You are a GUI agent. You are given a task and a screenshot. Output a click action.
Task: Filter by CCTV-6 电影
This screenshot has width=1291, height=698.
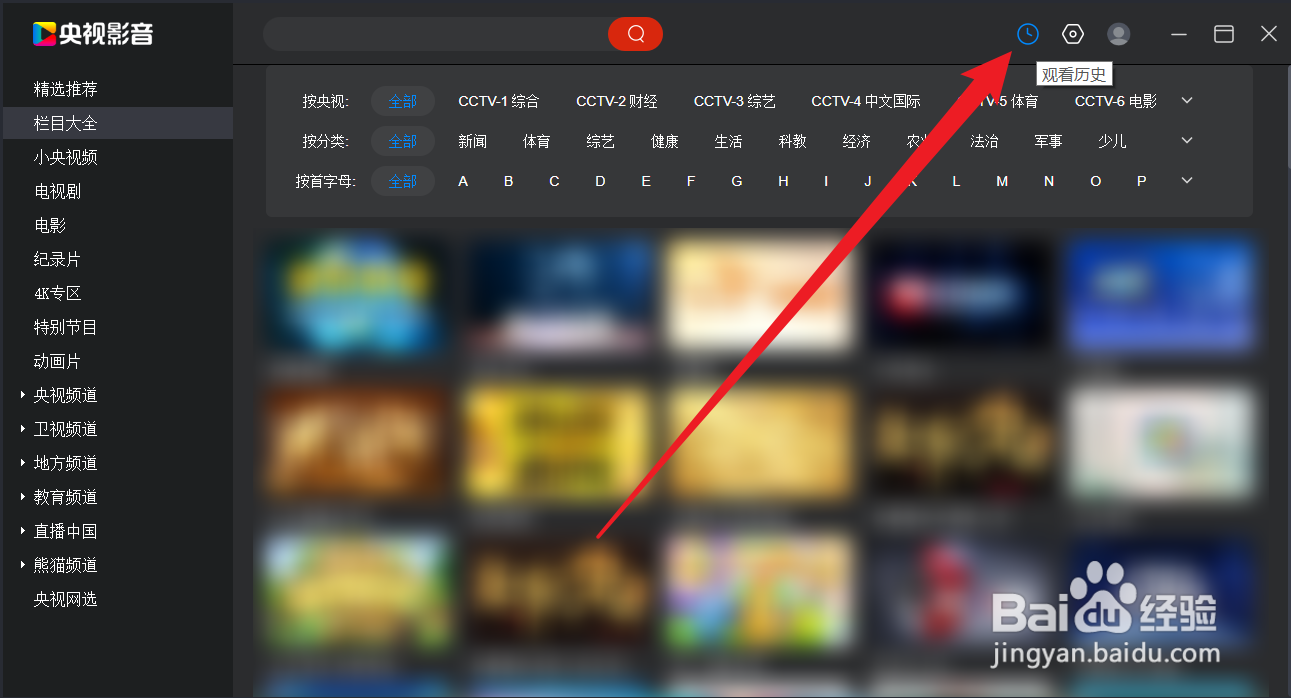[1116, 101]
